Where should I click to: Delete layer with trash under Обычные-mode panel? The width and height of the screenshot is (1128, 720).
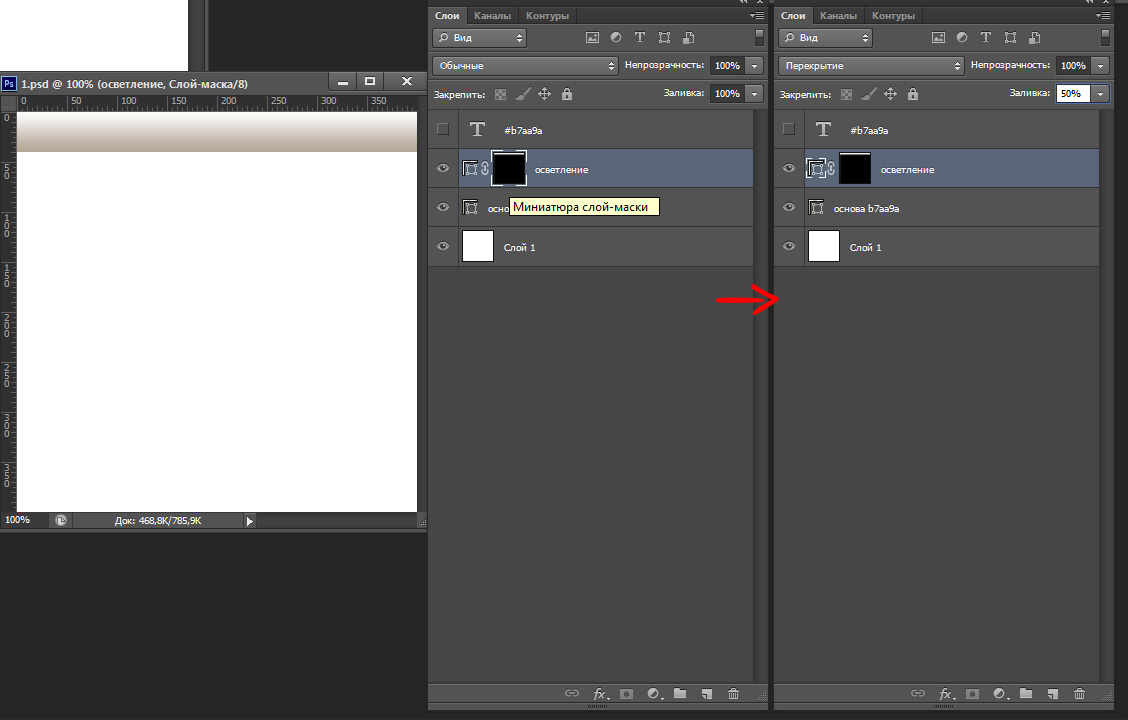(x=733, y=693)
